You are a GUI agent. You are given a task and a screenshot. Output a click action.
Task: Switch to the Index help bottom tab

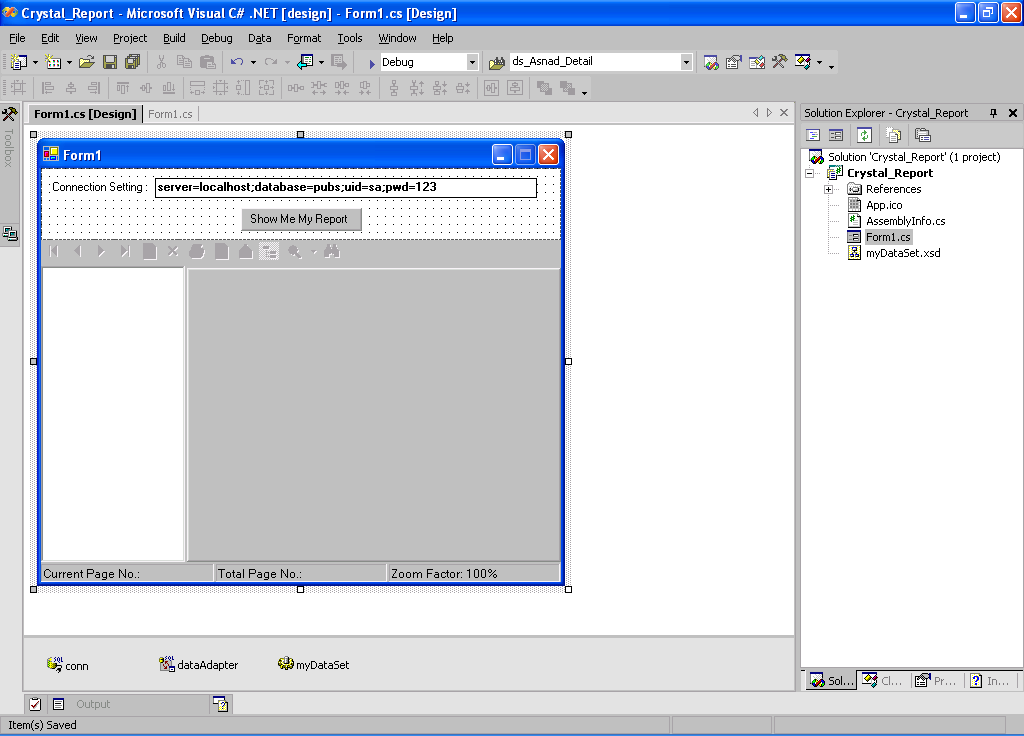[x=991, y=680]
